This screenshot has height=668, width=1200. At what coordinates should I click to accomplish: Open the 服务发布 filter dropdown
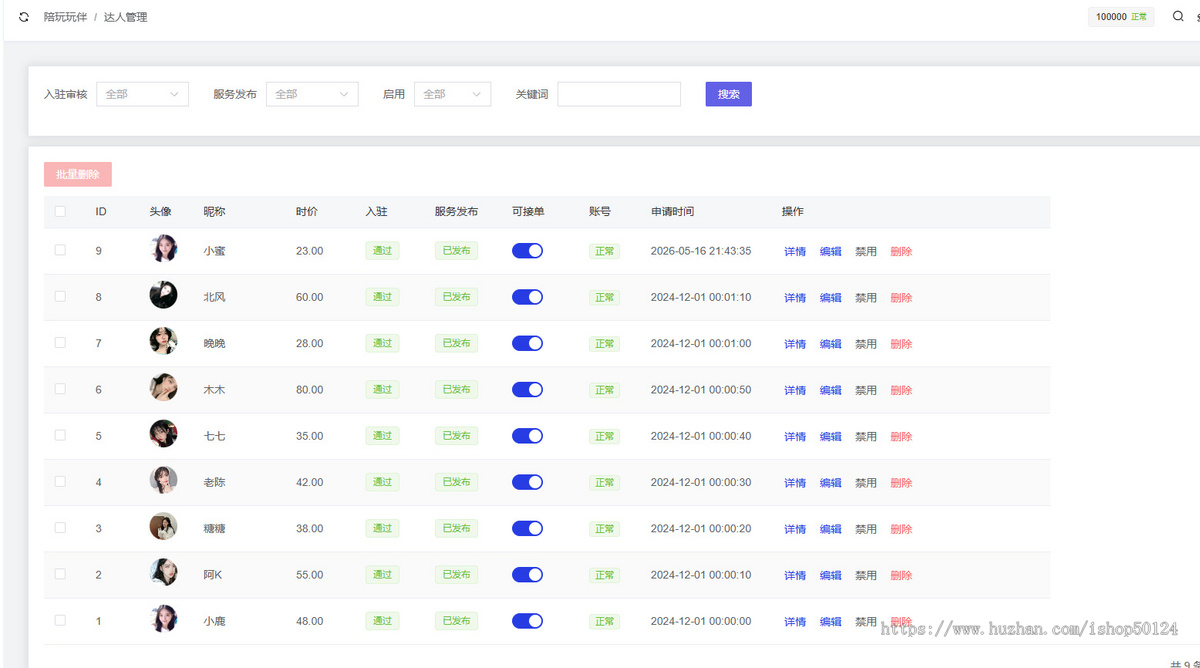coord(312,94)
